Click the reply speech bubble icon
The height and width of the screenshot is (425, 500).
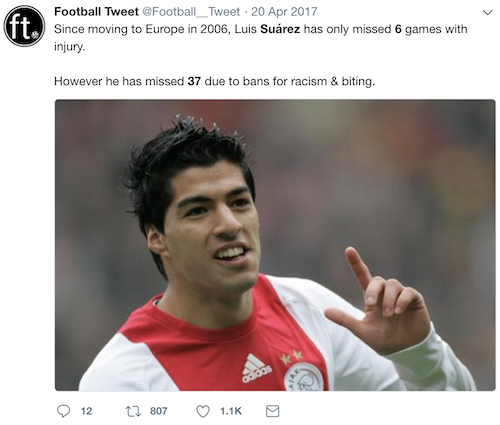coord(63,411)
